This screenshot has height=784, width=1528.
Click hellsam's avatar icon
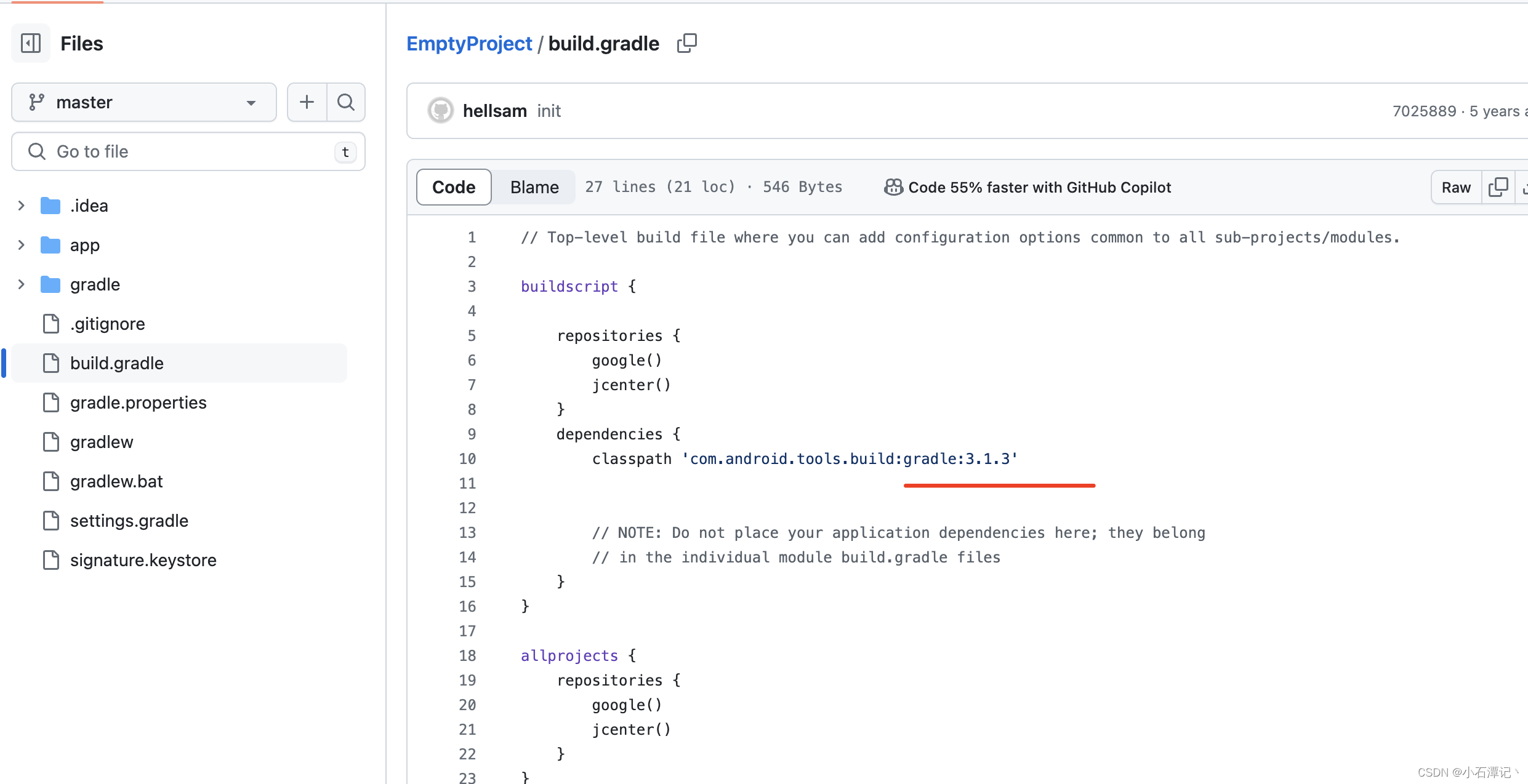(x=440, y=111)
